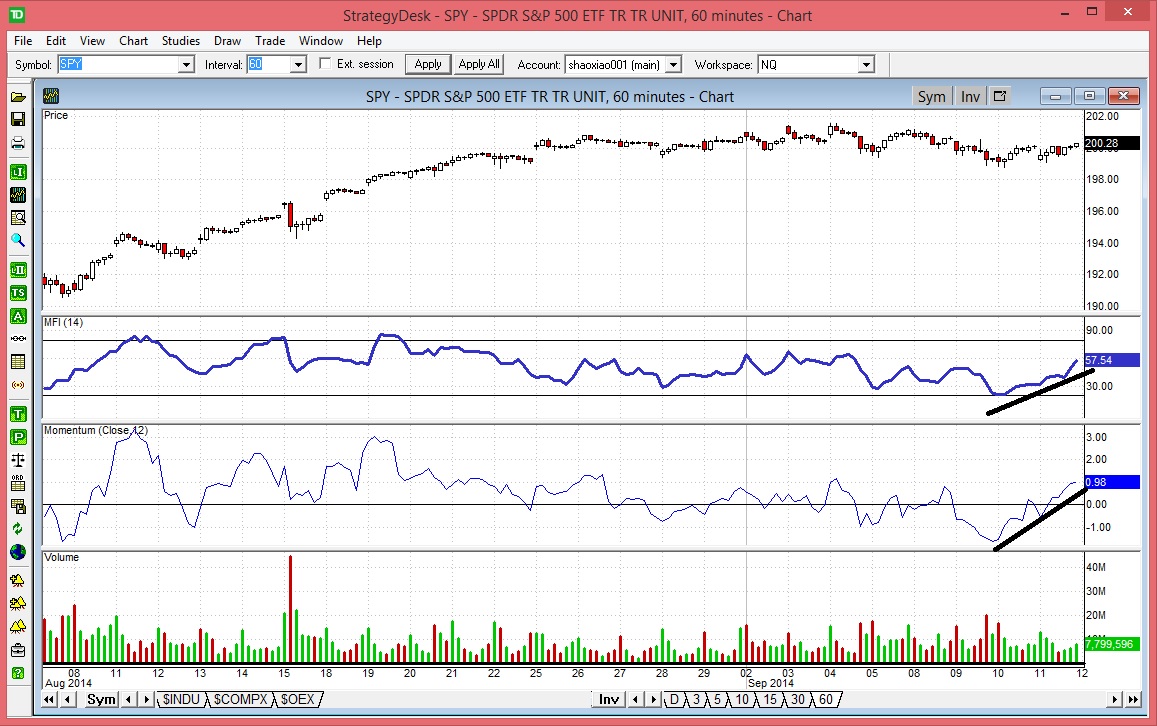
Task: Open the yellow table grid icon
Action: tap(18, 362)
